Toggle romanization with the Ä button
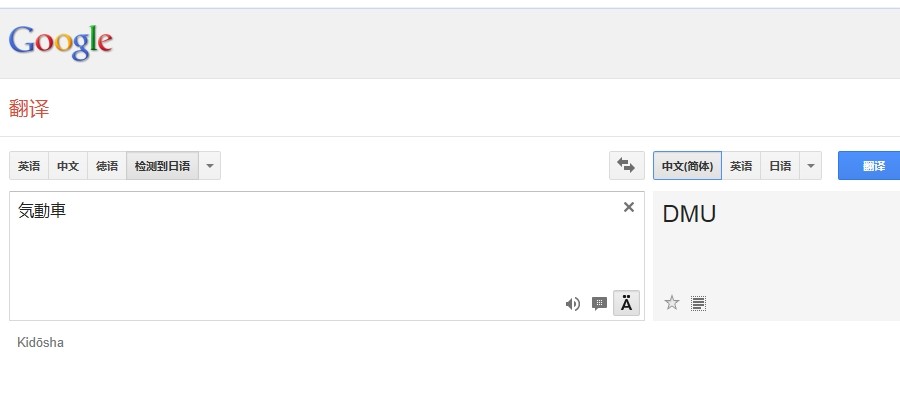The height and width of the screenshot is (400, 900). click(626, 303)
